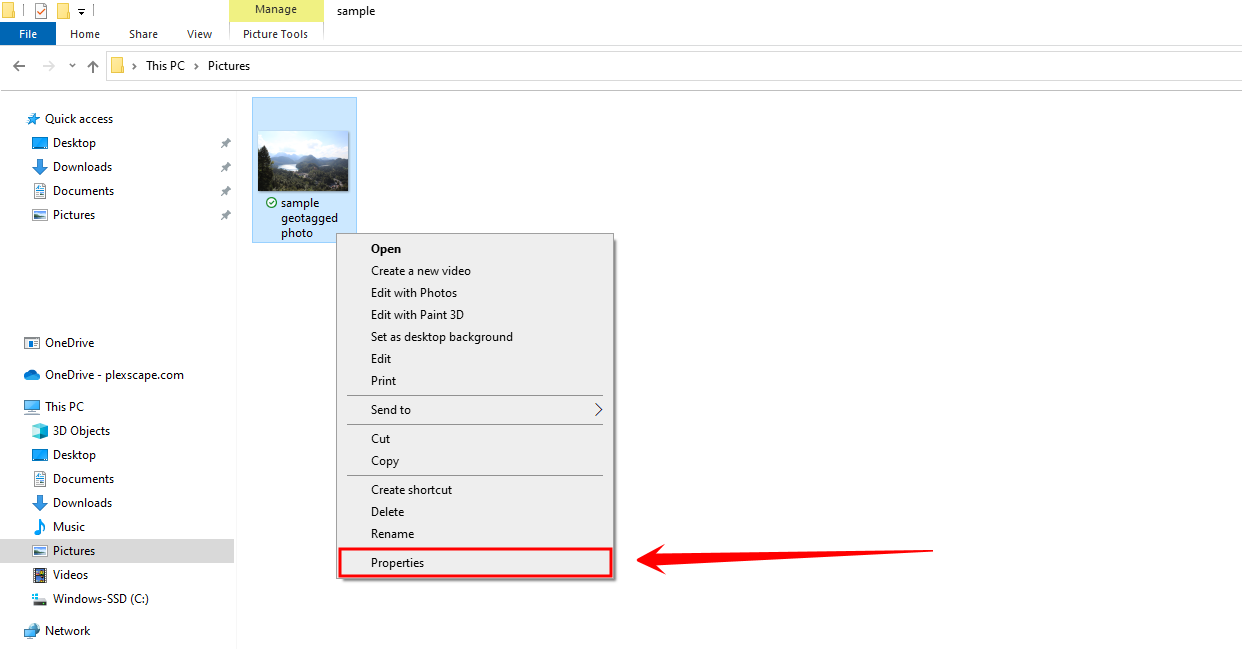
Task: Click This PC in the address bar
Action: coord(165,66)
